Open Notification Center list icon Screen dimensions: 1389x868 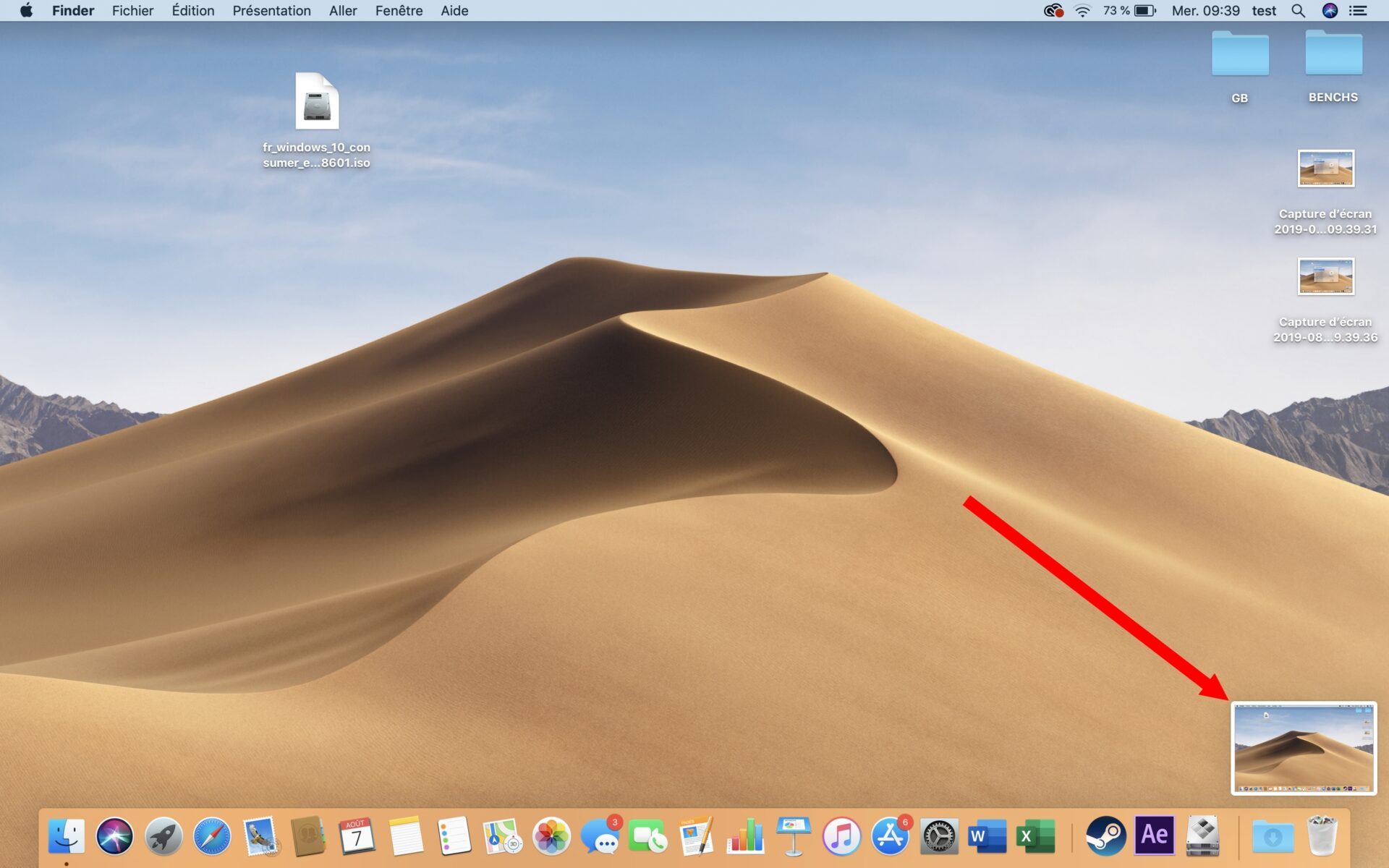coord(1358,11)
